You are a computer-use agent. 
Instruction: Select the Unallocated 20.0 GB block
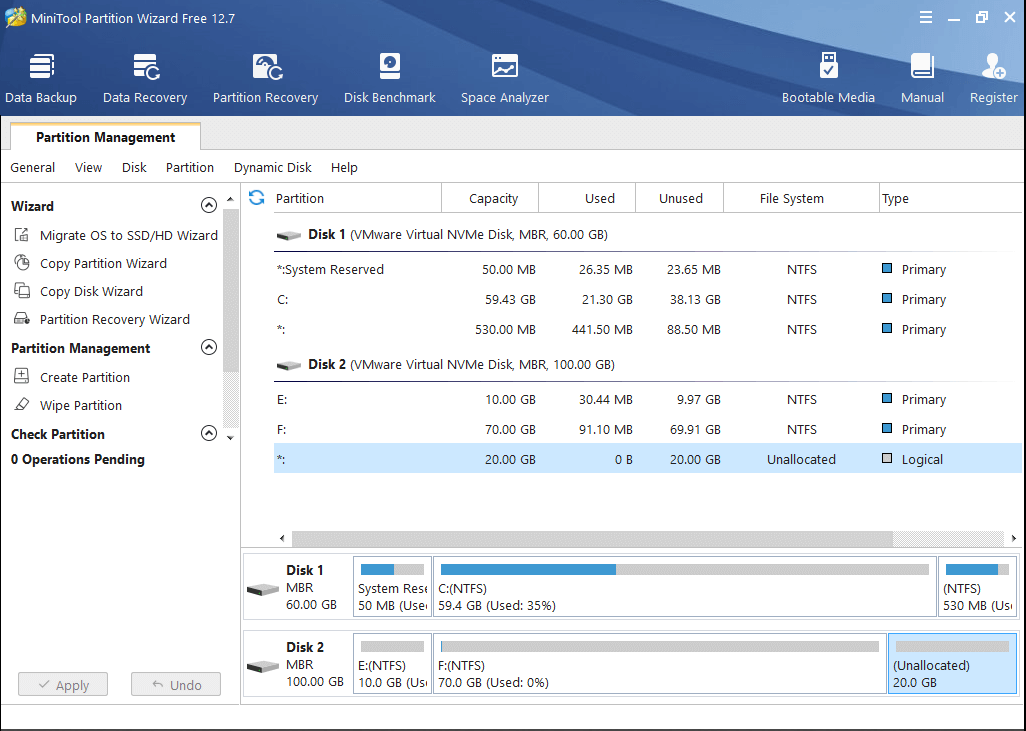click(x=952, y=664)
